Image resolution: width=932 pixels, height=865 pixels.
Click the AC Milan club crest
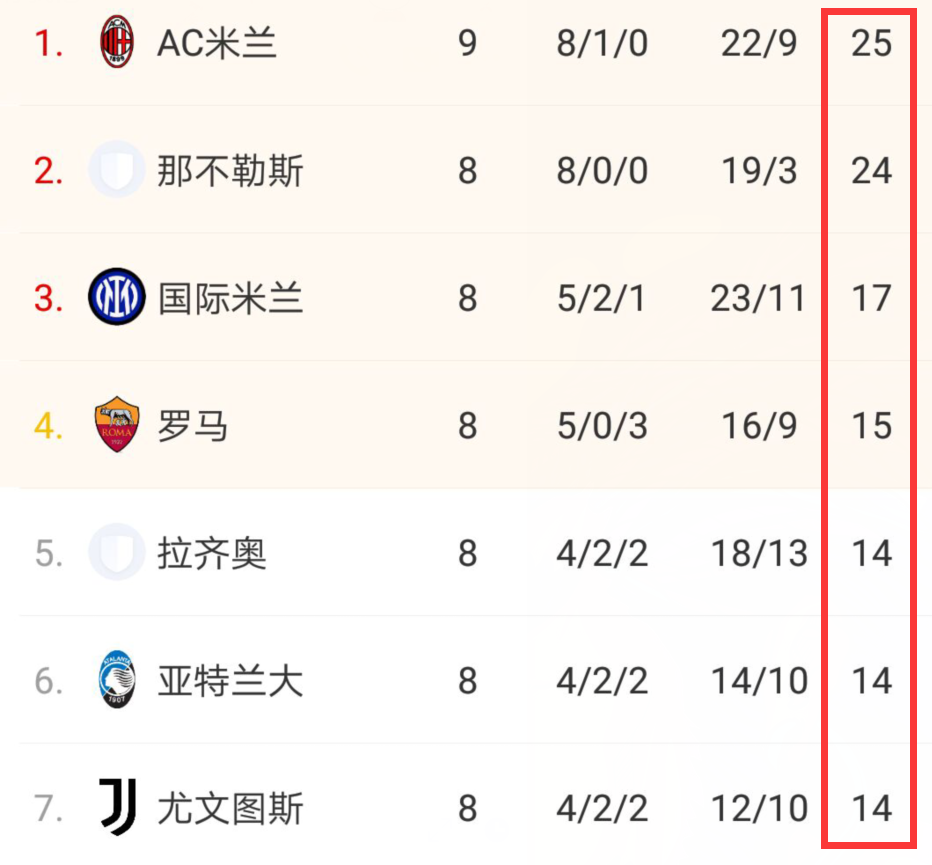tap(117, 42)
